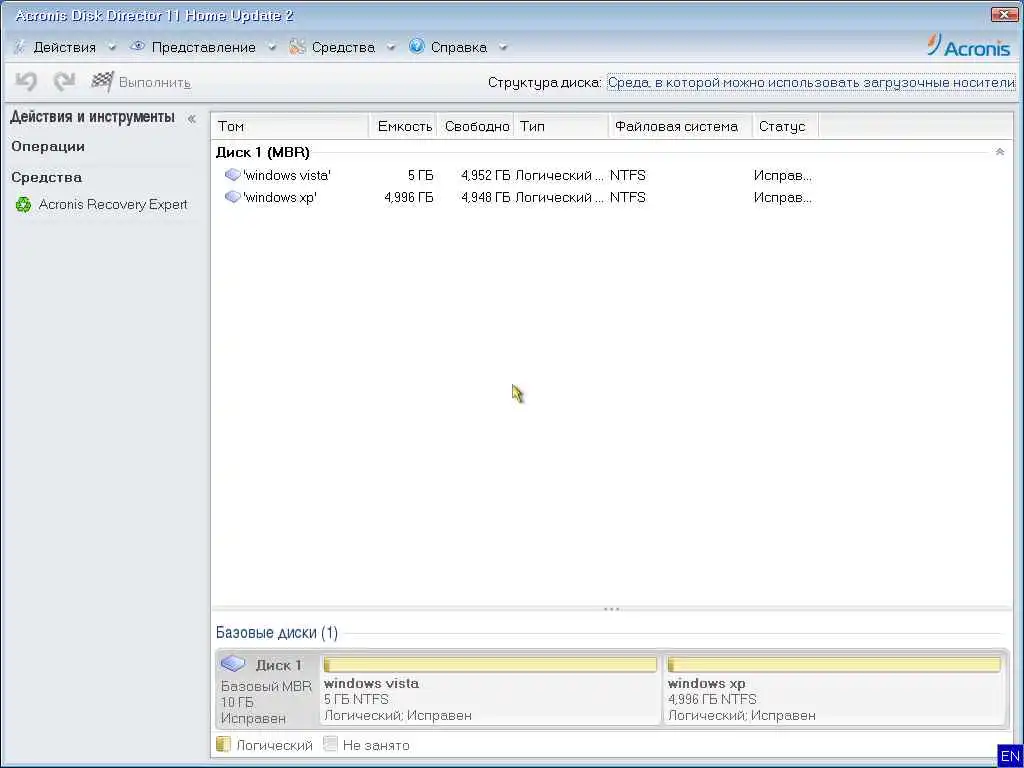Image resolution: width=1024 pixels, height=768 pixels.
Task: Collapse the Действия и инструменты side panel
Action: 191,119
